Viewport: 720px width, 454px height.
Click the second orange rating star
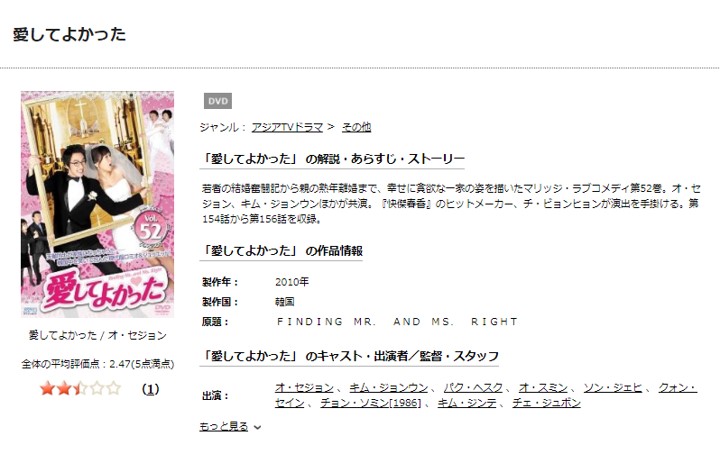(x=64, y=389)
